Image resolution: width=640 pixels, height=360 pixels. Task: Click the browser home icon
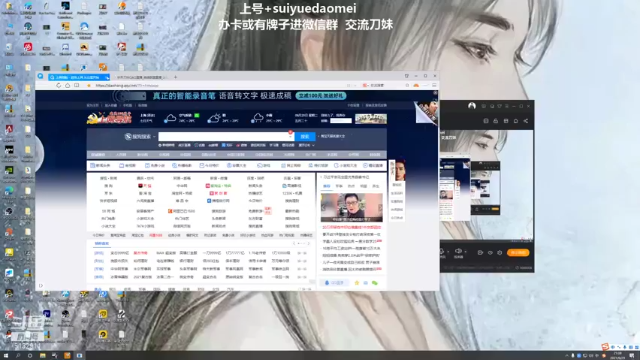coord(67,85)
